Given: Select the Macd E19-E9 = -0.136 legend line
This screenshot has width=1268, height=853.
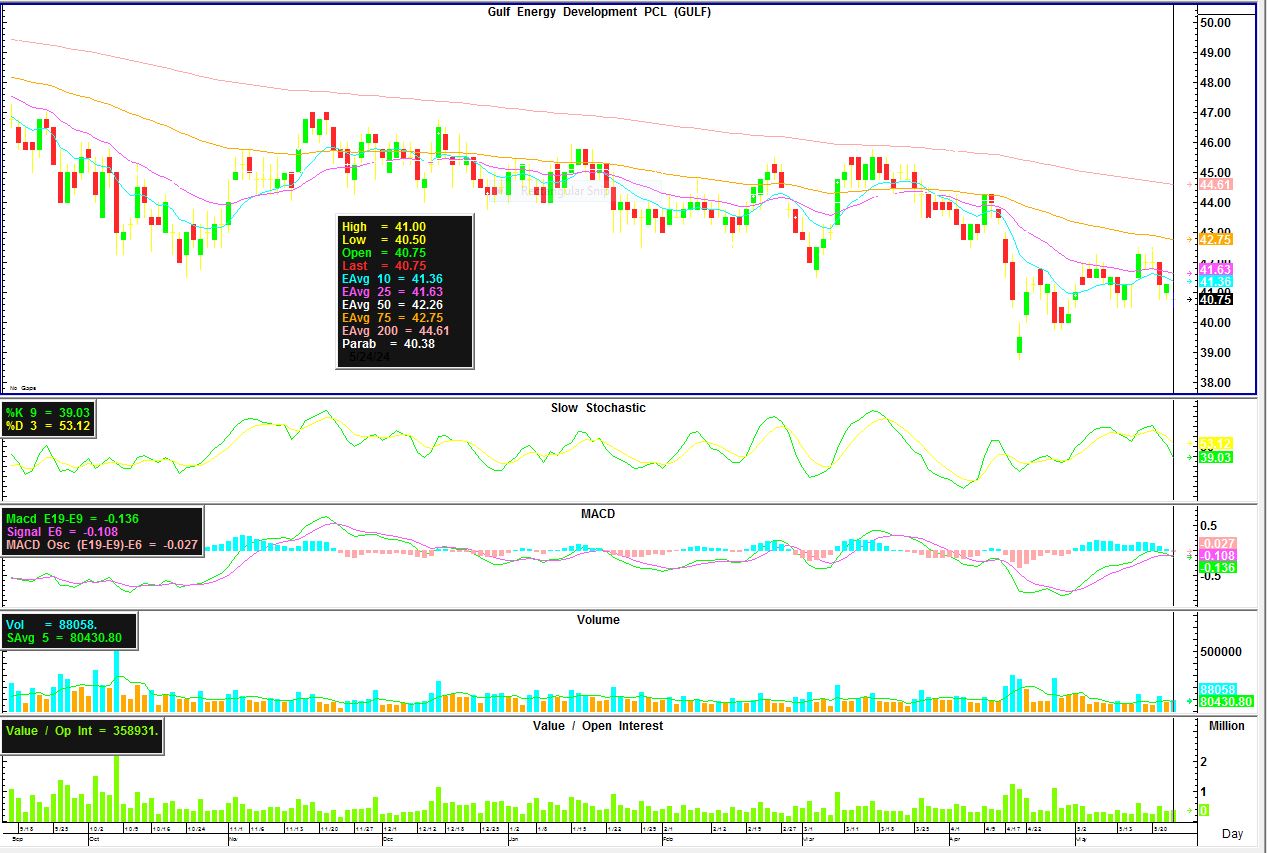Looking at the screenshot, I should 72,518.
